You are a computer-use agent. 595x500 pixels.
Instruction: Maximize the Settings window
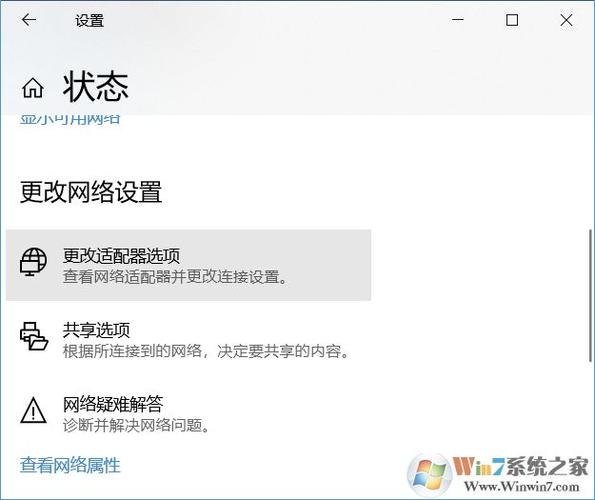coord(512,20)
